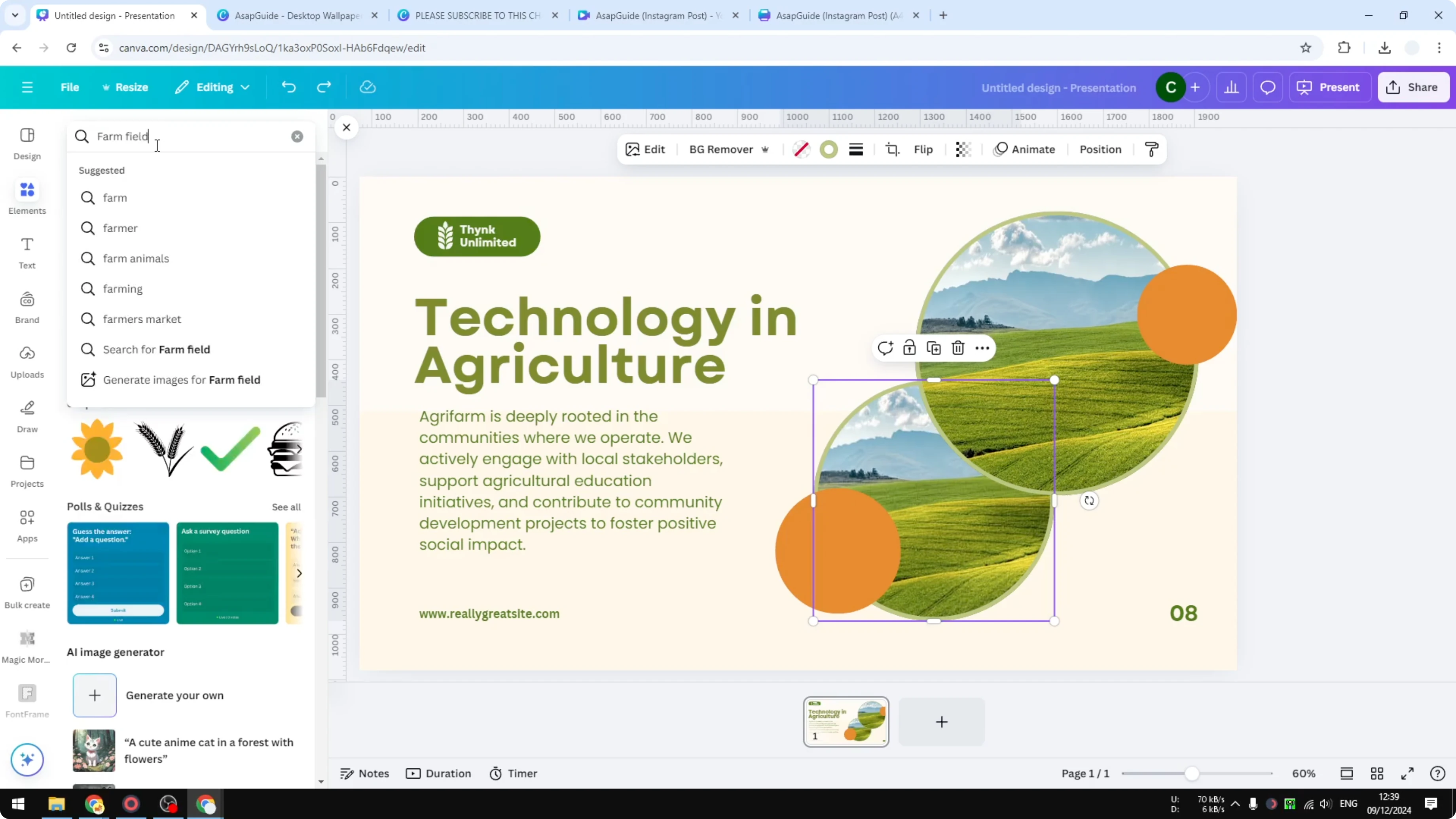Delete selected image using trash icon
1456x819 pixels.
[x=957, y=348]
